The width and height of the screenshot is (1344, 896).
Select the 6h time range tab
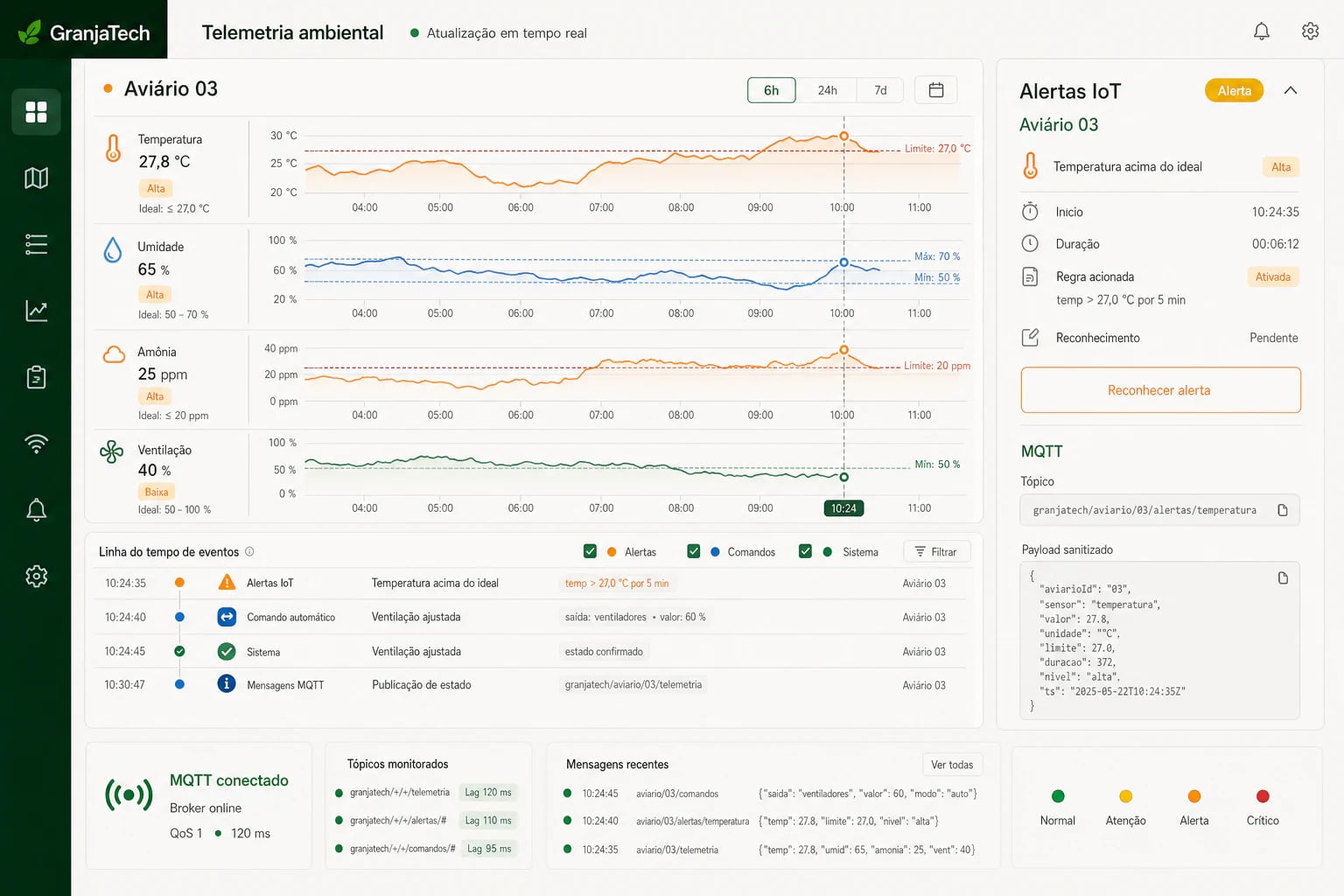771,90
